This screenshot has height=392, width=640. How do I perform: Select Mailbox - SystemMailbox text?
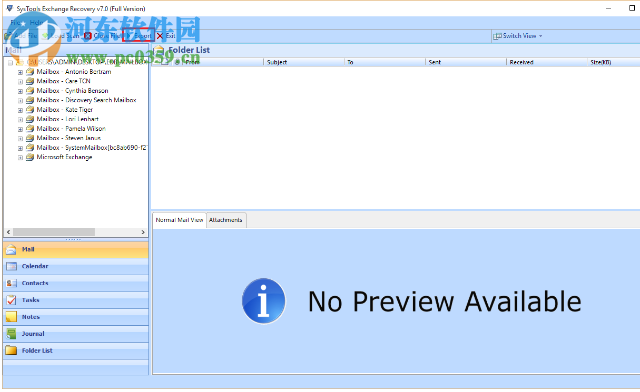91,147
